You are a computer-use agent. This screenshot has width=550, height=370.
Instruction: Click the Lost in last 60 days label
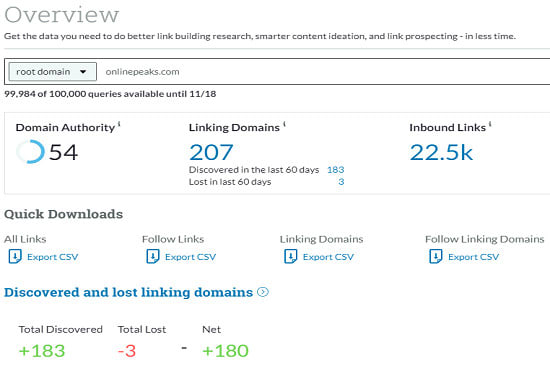pos(230,182)
